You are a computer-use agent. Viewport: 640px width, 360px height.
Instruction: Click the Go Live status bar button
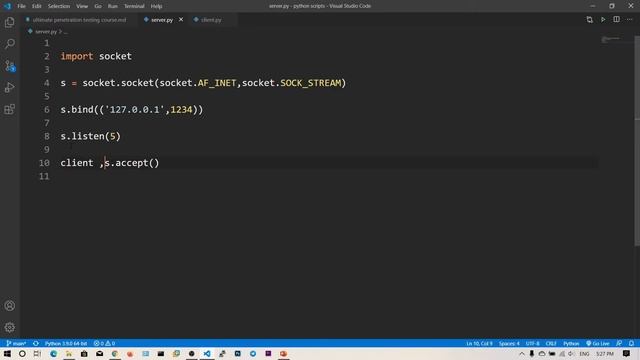tap(598, 343)
